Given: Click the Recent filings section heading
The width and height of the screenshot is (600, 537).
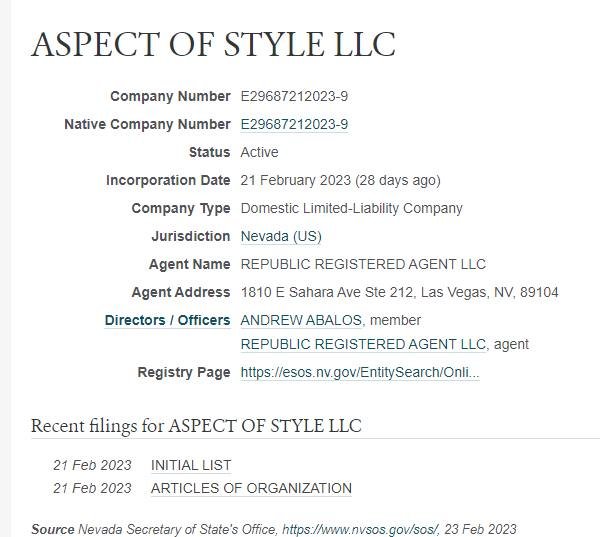Looking at the screenshot, I should point(196,426).
